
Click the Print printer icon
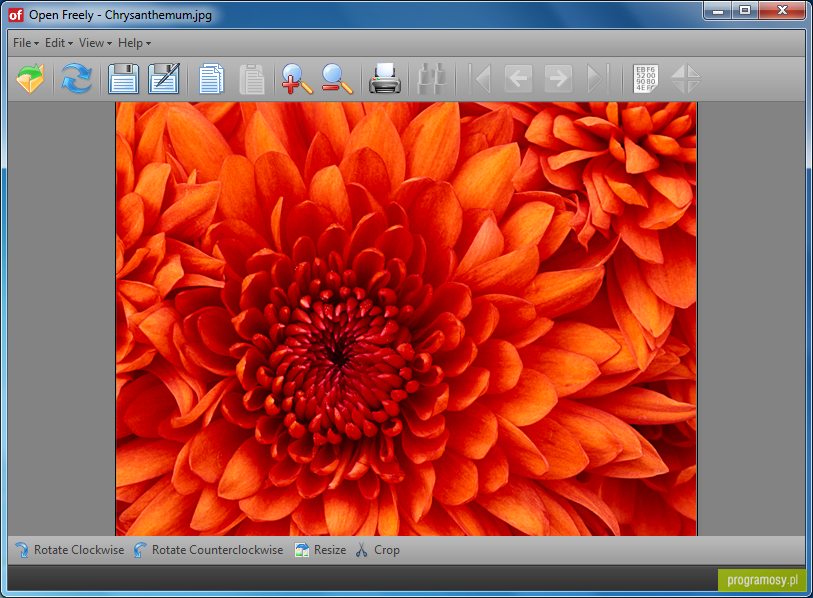click(x=385, y=78)
